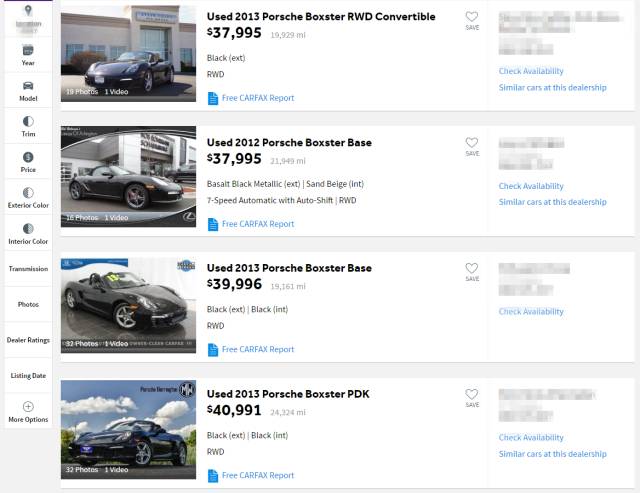This screenshot has width=640, height=493.
Task: Click the $40,991 price
Action: (x=234, y=411)
